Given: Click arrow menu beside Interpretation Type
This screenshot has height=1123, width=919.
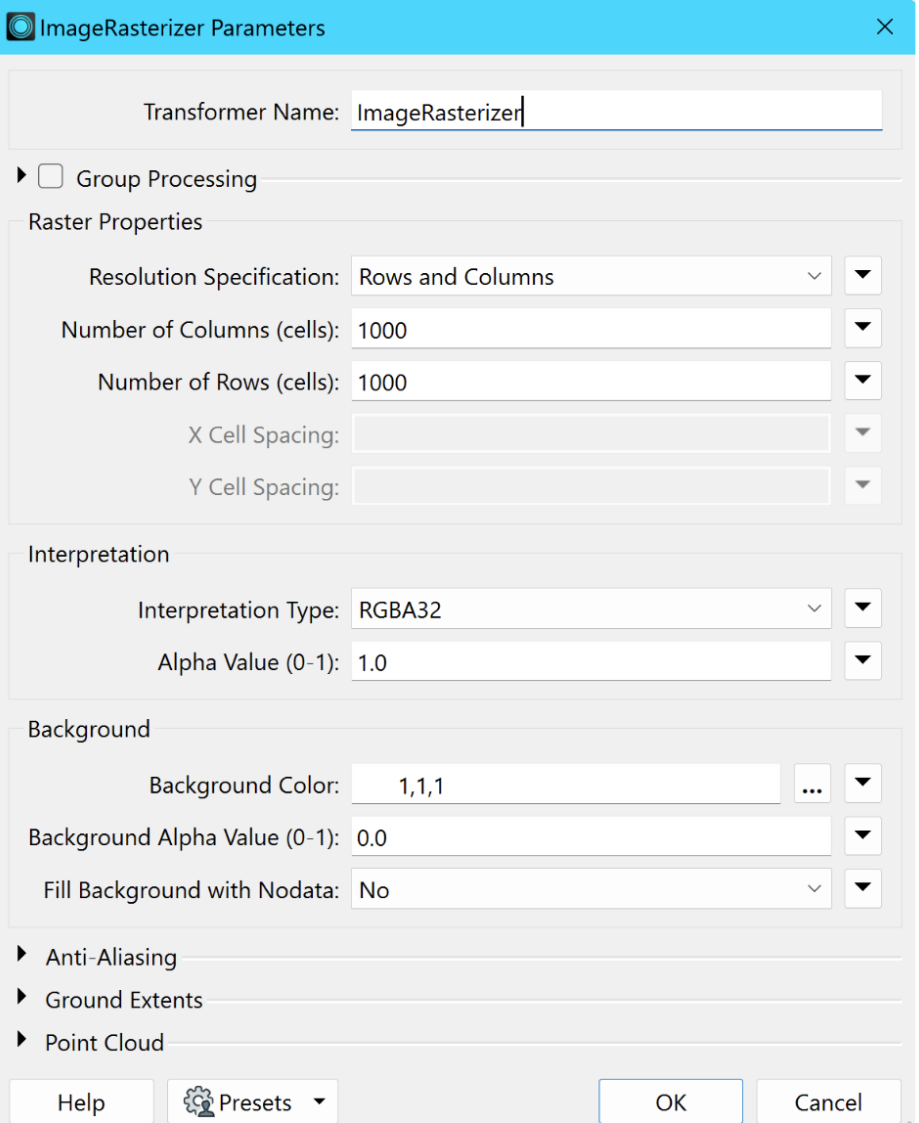Looking at the screenshot, I should pyautogui.click(x=862, y=608).
